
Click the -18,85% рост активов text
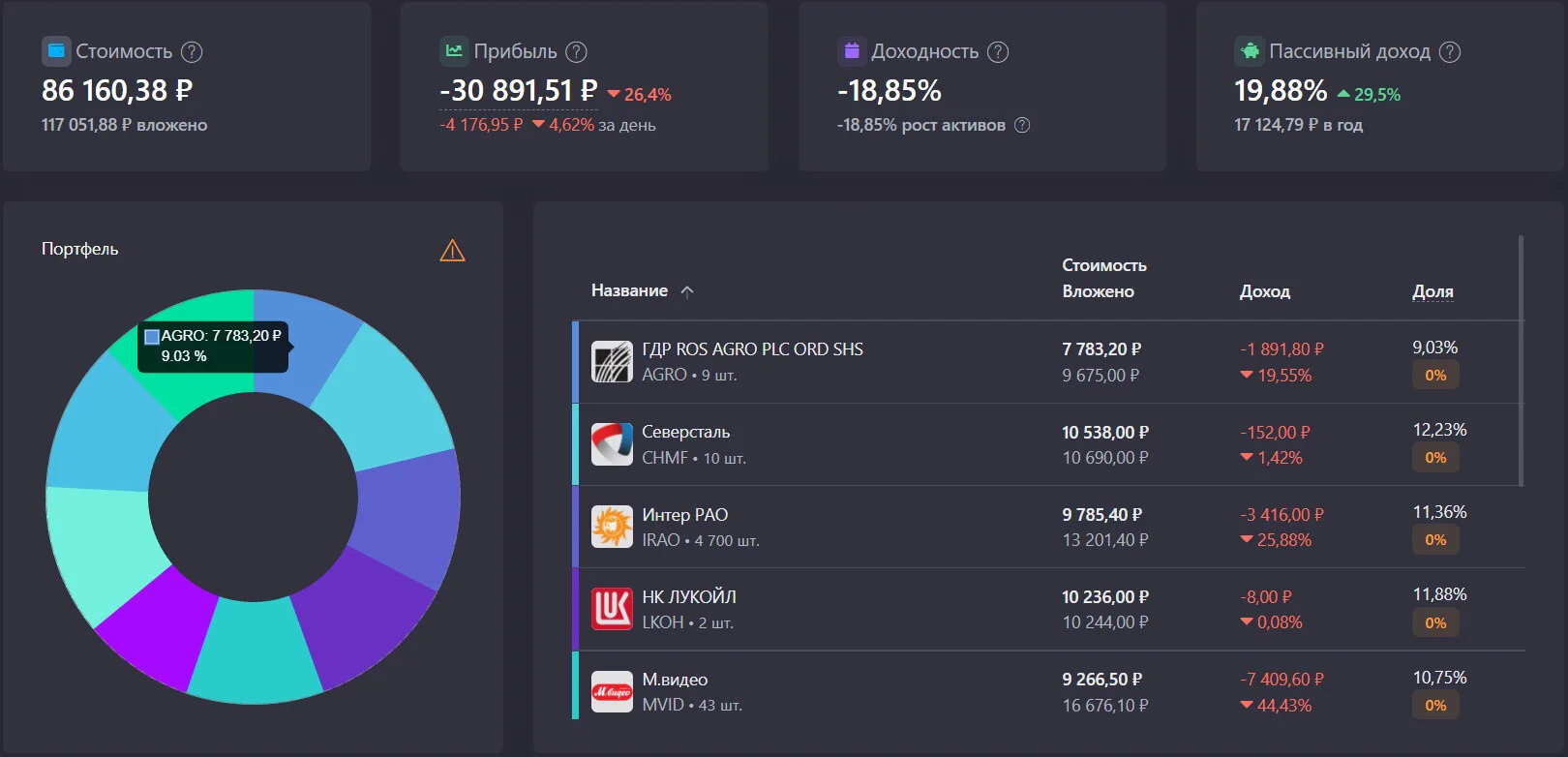921,125
